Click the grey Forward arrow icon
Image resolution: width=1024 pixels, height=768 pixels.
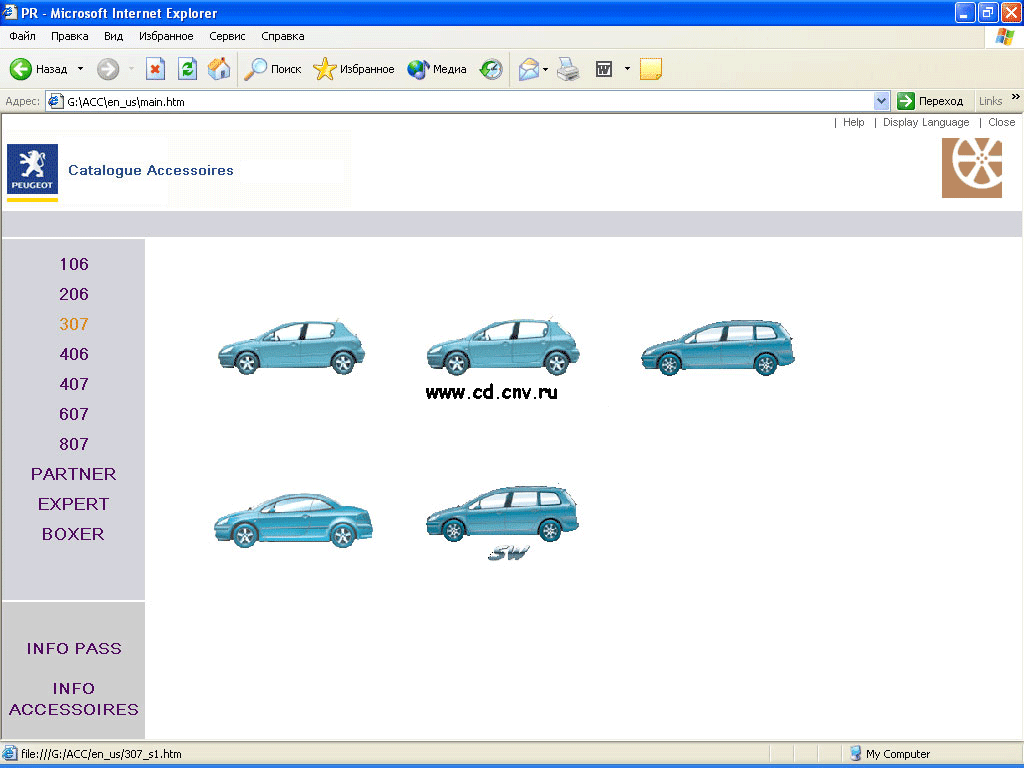pyautogui.click(x=108, y=69)
